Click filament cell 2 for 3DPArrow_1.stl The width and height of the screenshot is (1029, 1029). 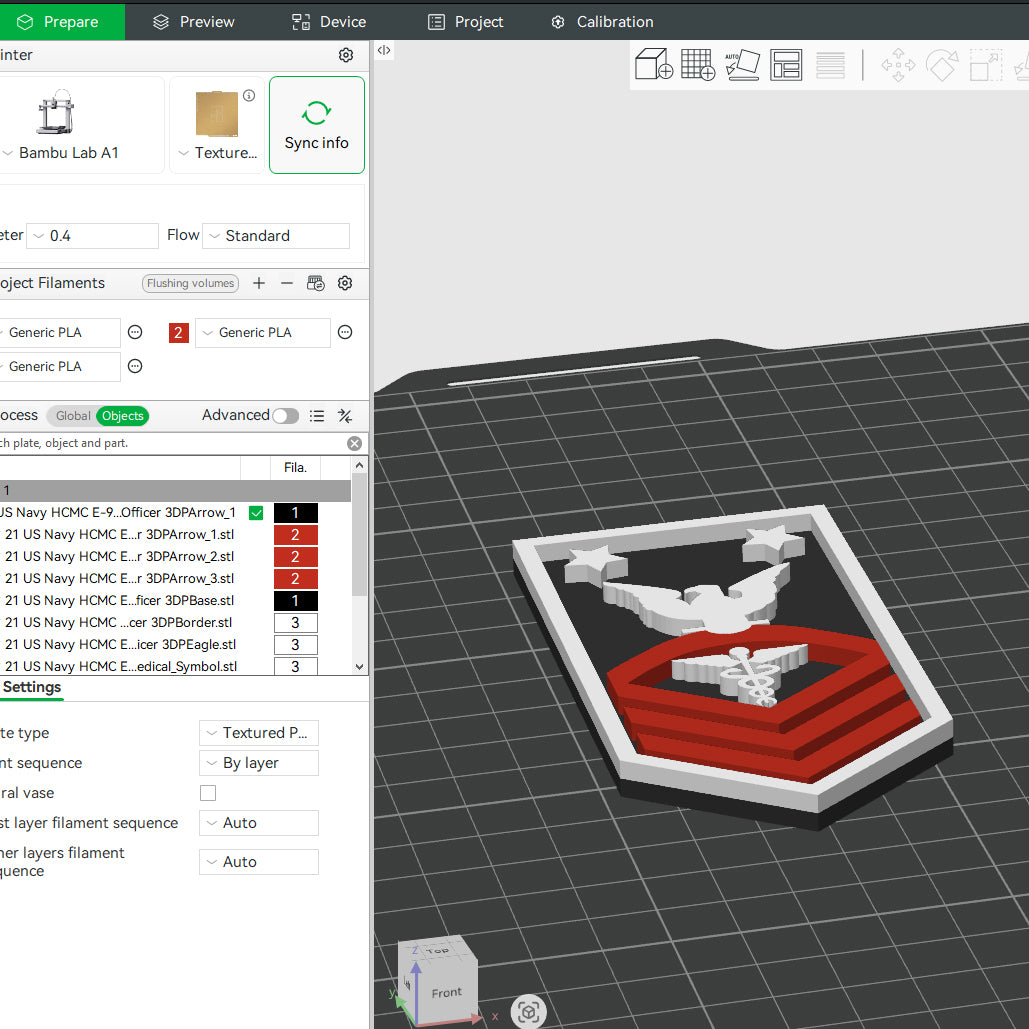[295, 535]
